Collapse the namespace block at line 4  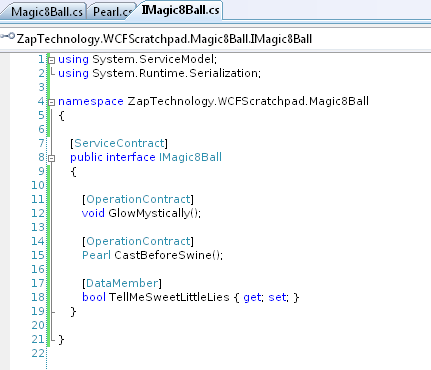[51, 102]
